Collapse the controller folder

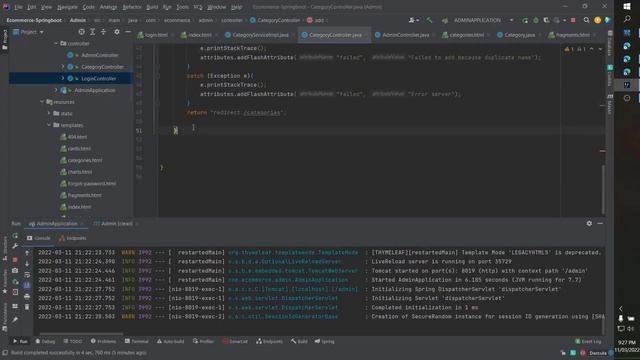(x=56, y=43)
